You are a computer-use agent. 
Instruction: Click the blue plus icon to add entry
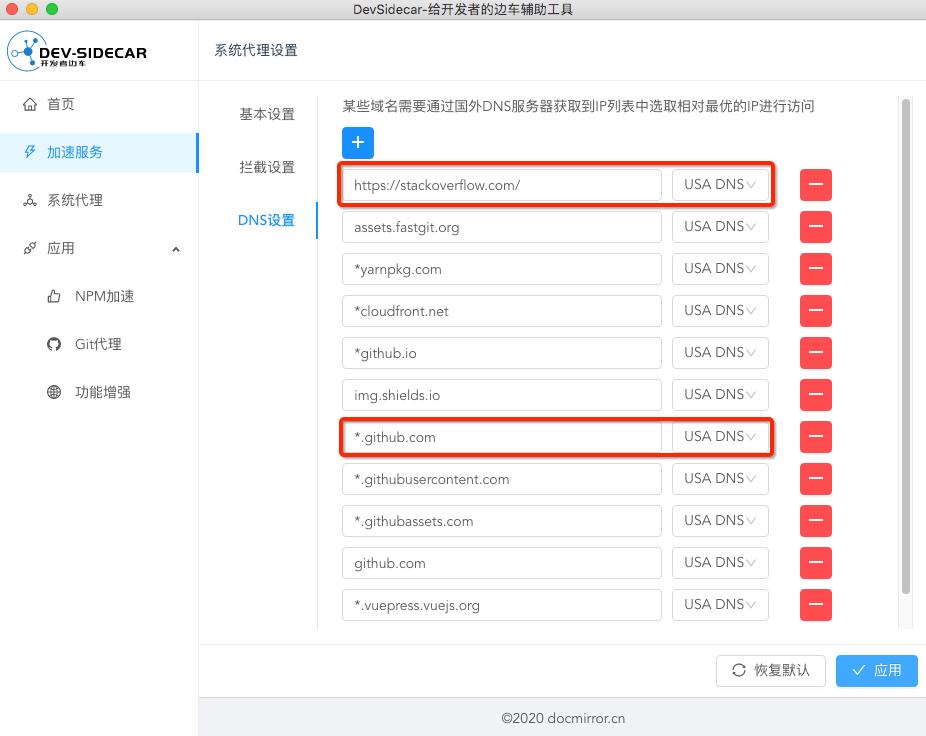point(358,143)
